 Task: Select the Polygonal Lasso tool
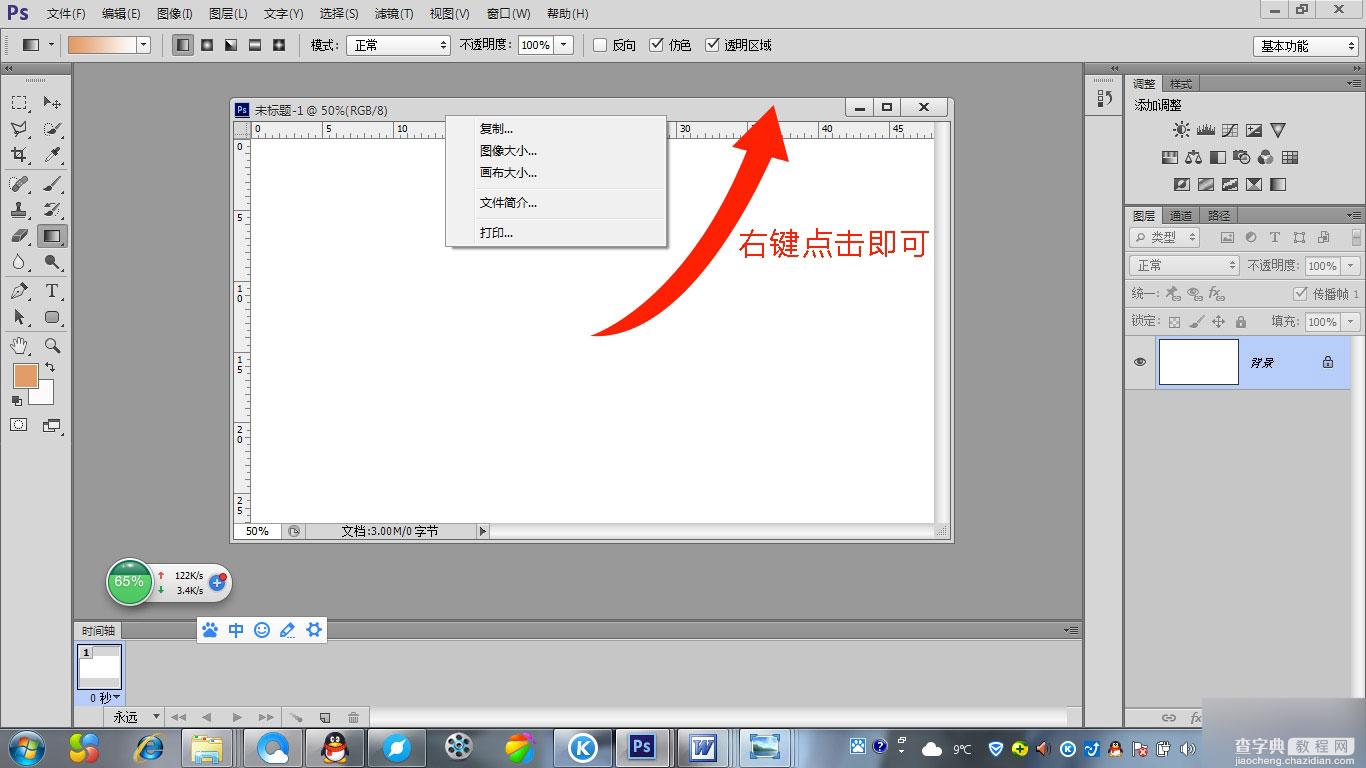click(19, 129)
